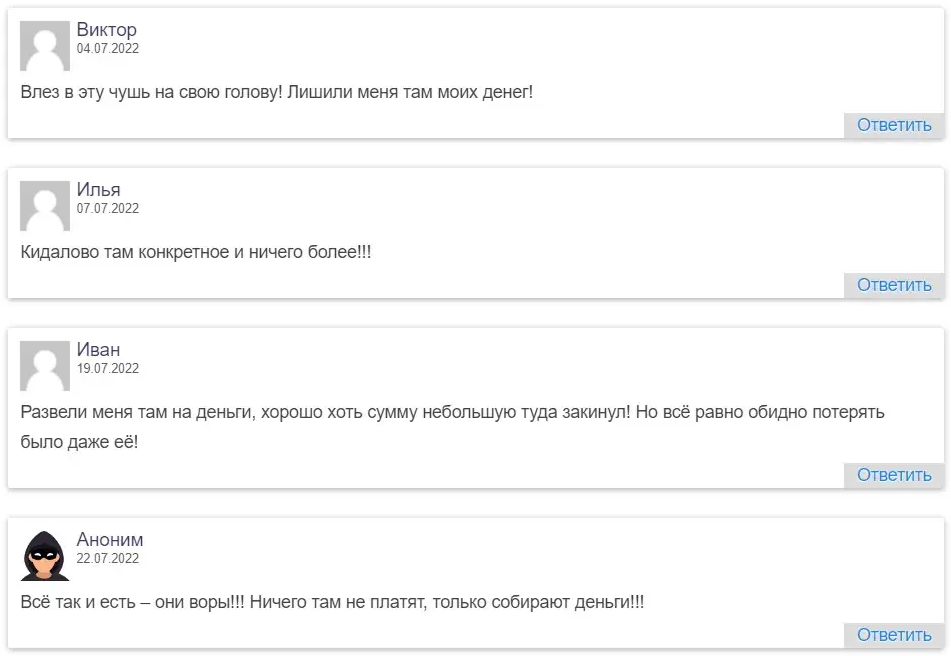Open Виктор's profile by clicking his name
Image resolution: width=951 pixels, height=656 pixels.
(x=104, y=30)
